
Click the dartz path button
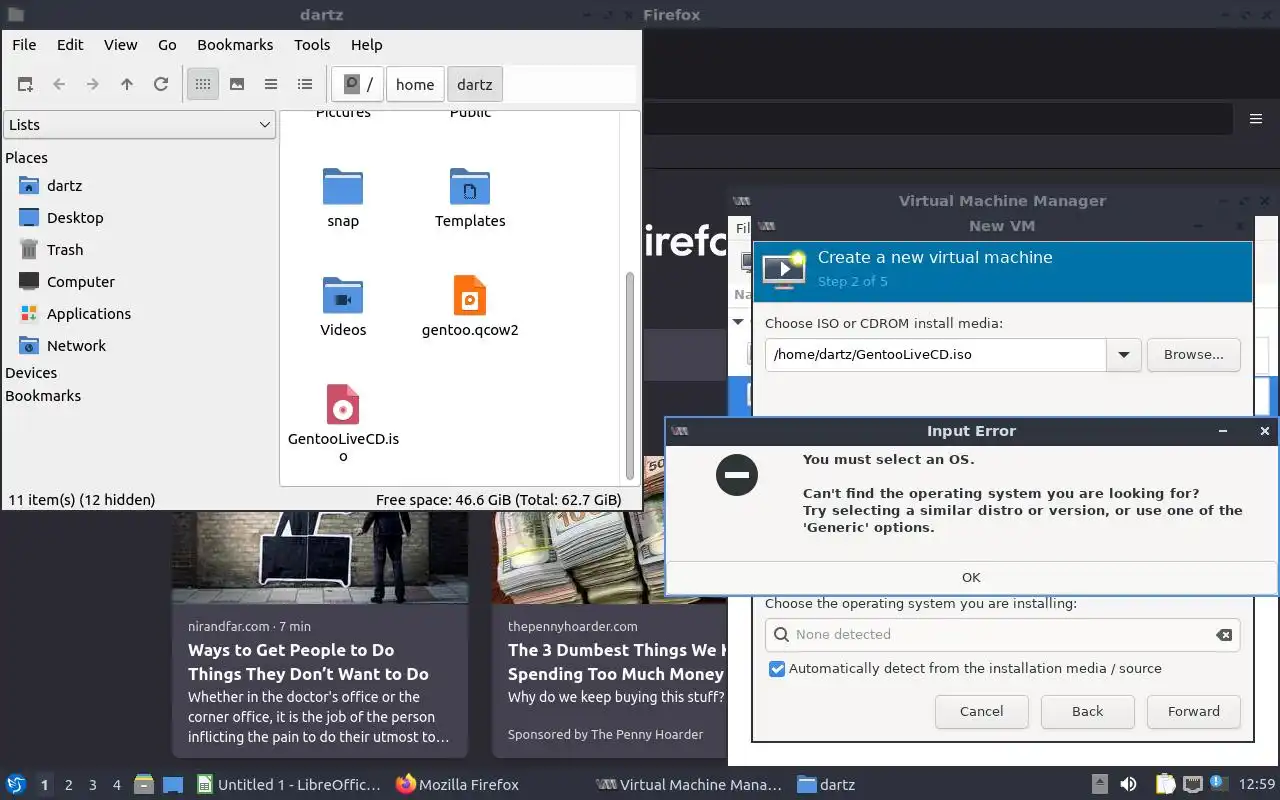[x=475, y=85]
